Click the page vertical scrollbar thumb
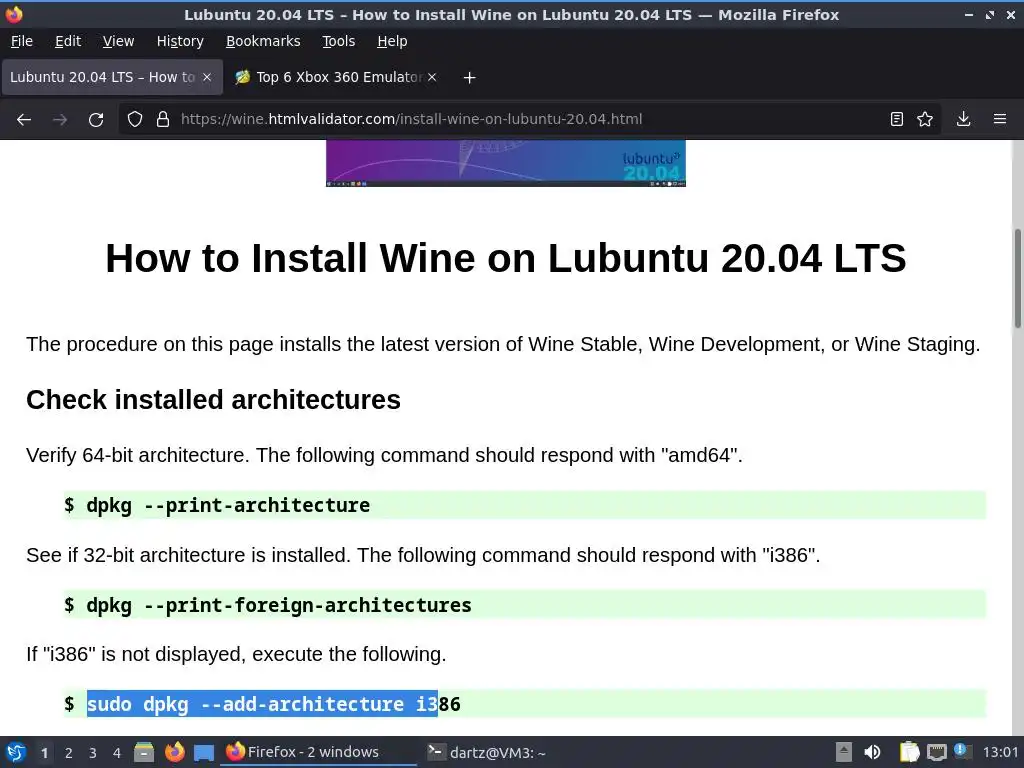Screen dimensions: 1024x768 (1017, 278)
